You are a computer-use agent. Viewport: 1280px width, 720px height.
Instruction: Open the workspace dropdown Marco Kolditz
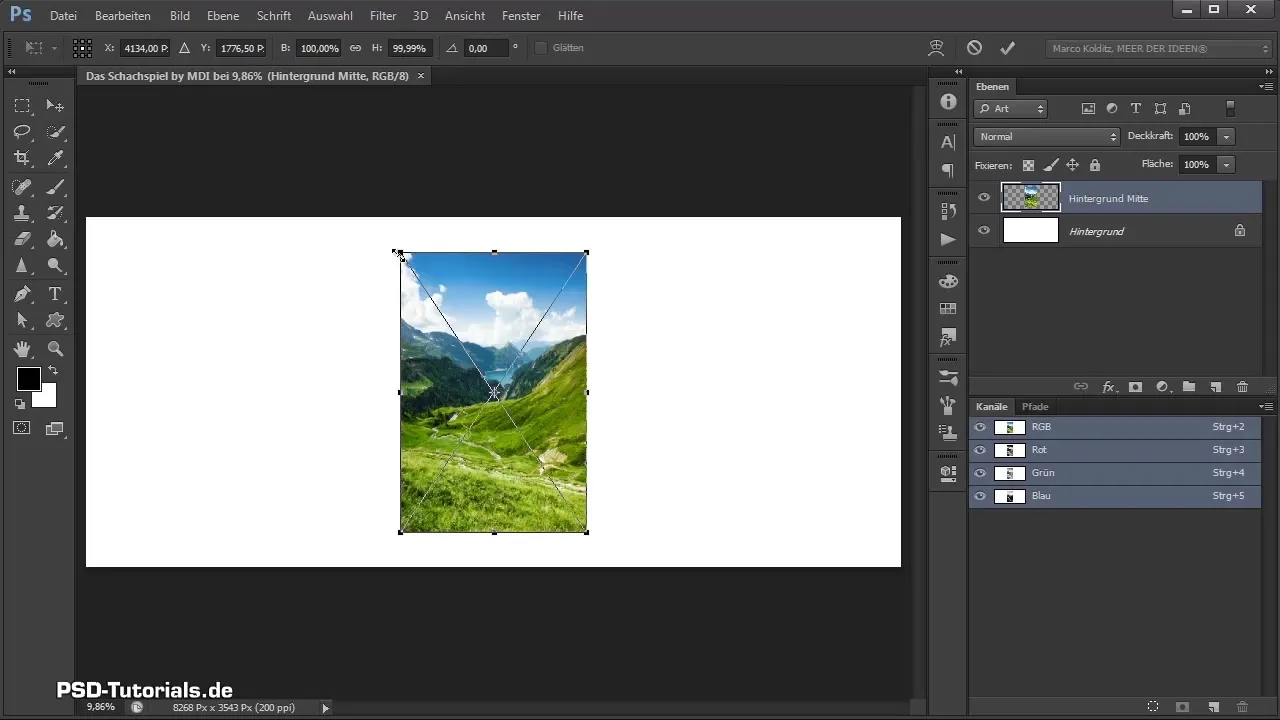tap(1159, 48)
